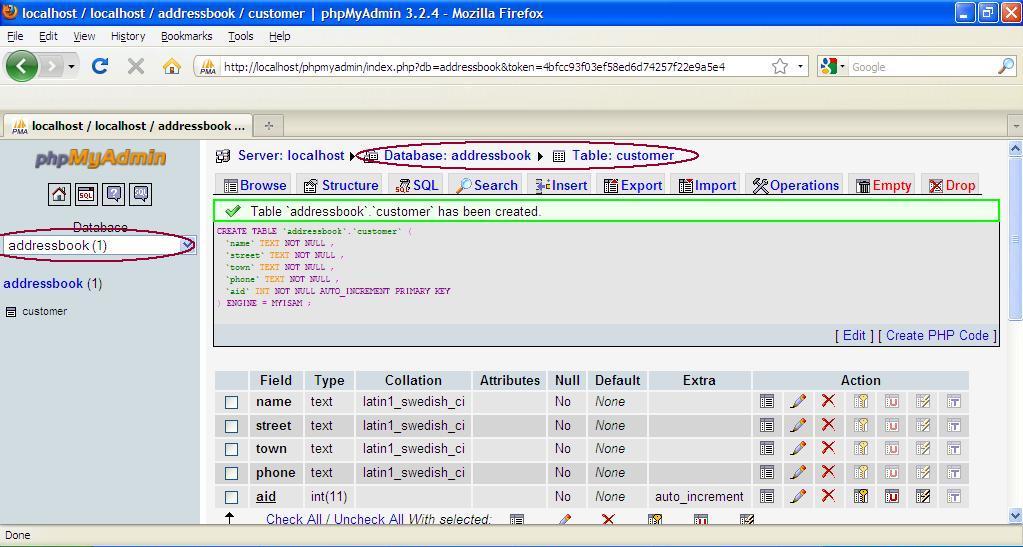This screenshot has height=547, width=1023.
Task: Edit the name field with pencil icon
Action: 798,401
